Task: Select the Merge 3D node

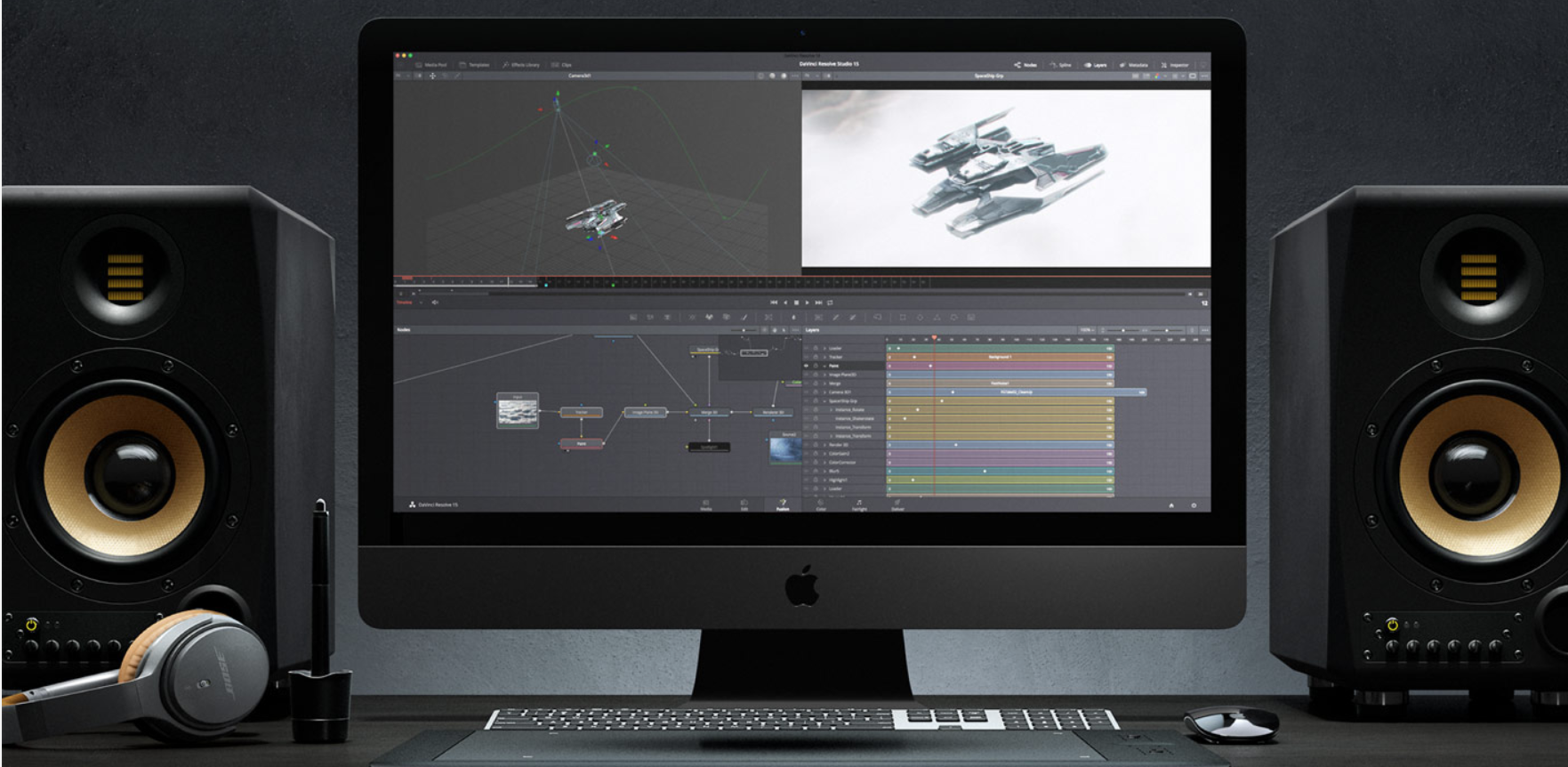Action: [709, 412]
